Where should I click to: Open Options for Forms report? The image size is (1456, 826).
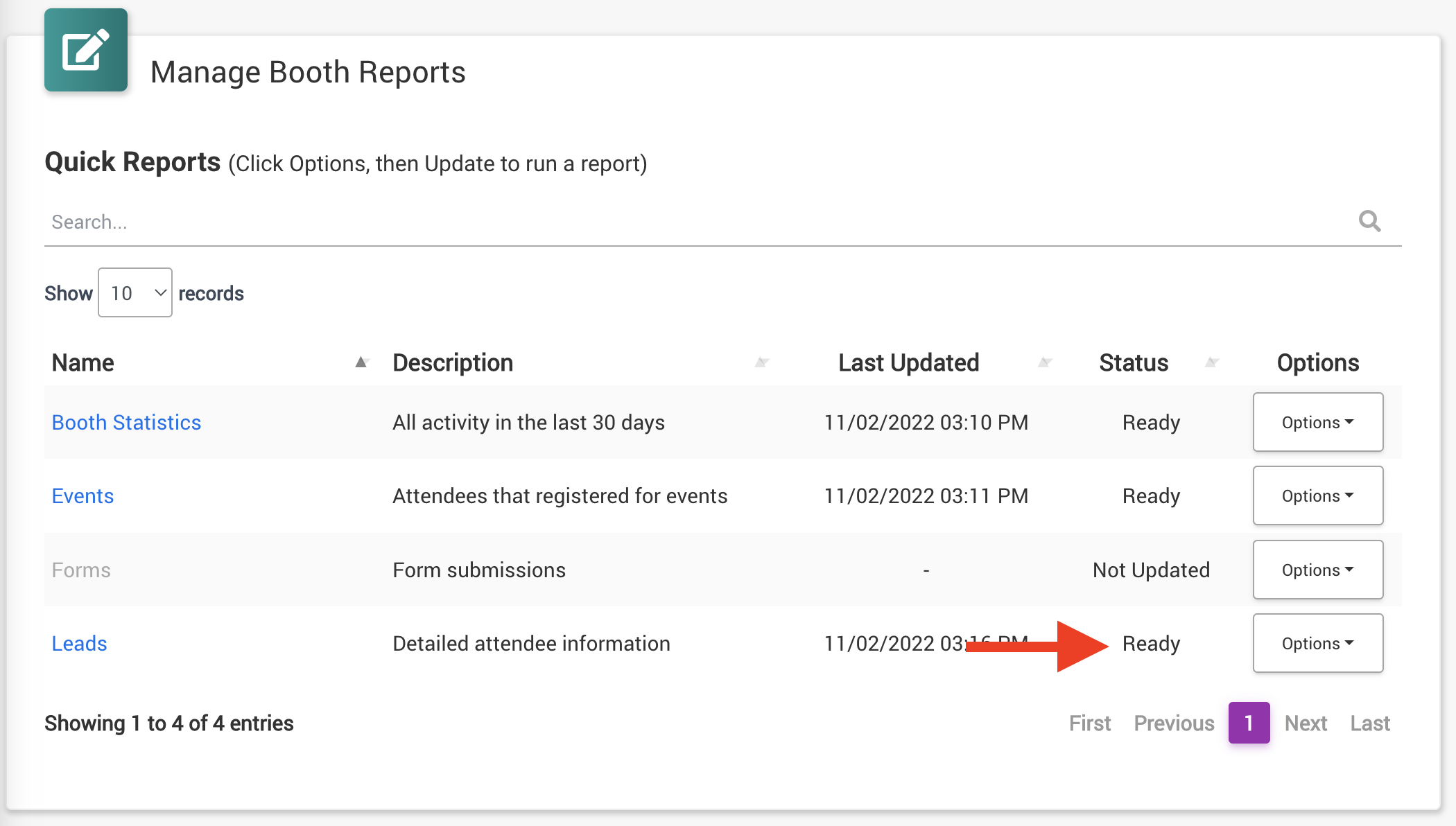(1317, 570)
